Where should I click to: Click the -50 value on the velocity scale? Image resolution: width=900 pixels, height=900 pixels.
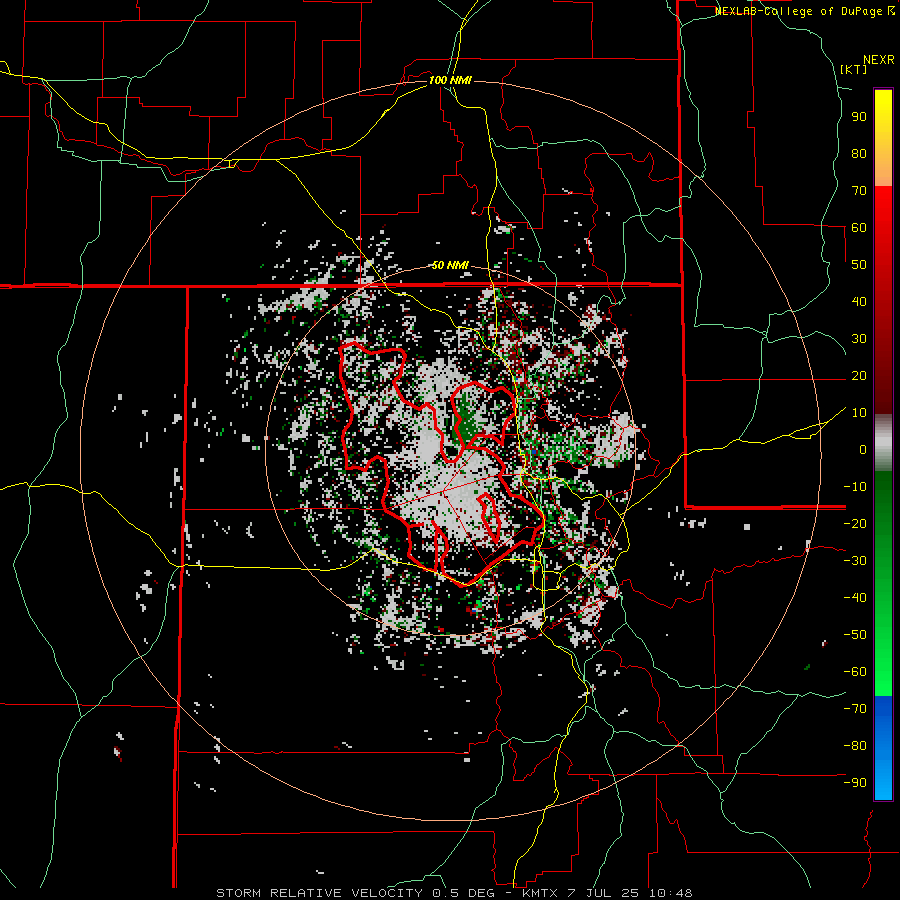tap(855, 635)
